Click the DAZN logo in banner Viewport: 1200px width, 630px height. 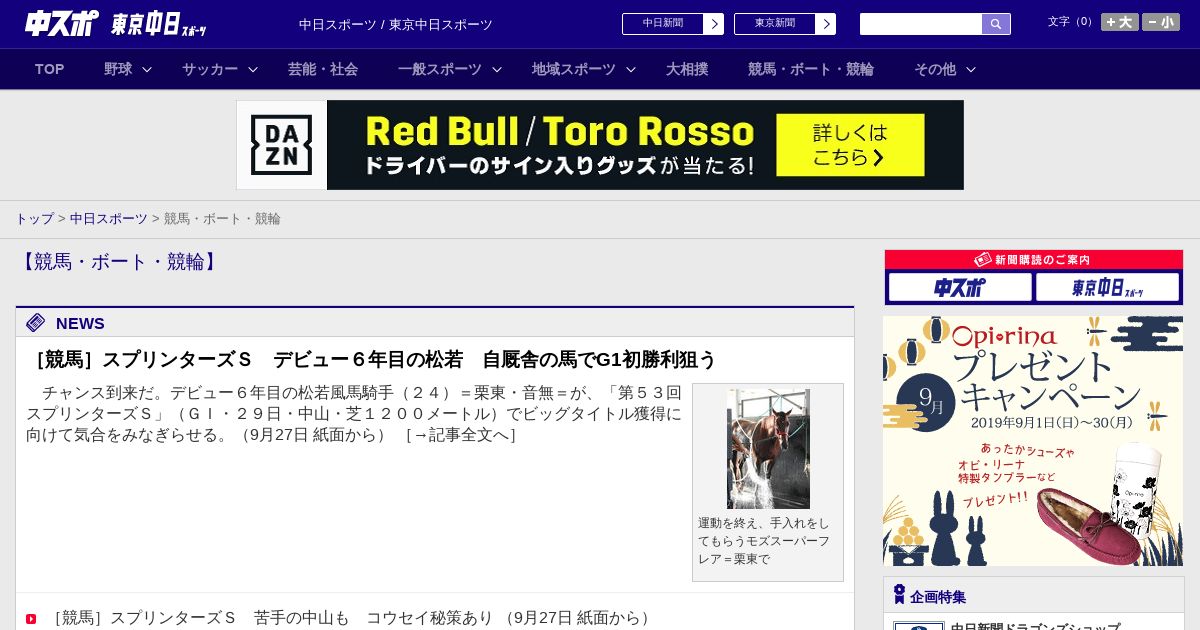[281, 145]
